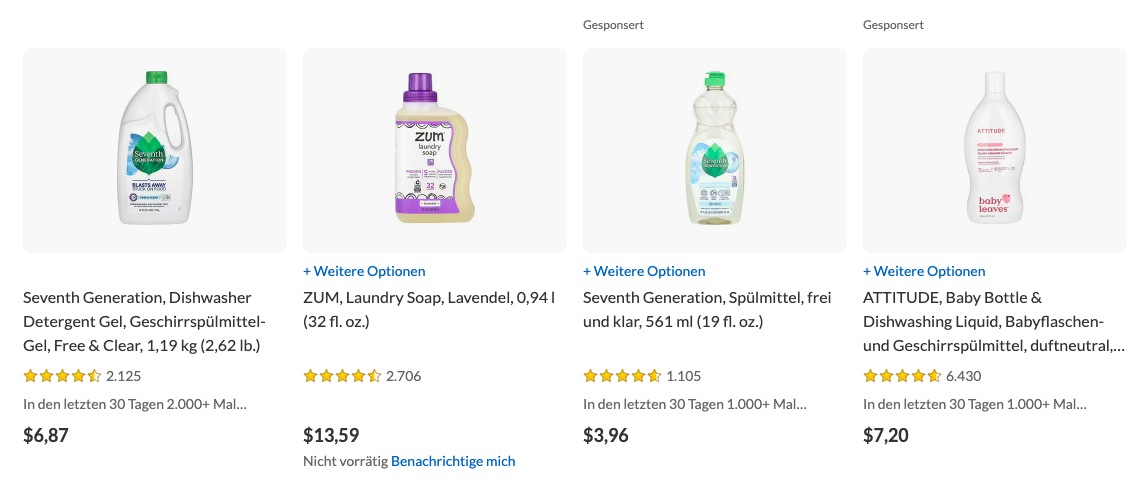The width and height of the screenshot is (1147, 495).
Task: Expand Weitere Optionen under ZUM Laundry Soap
Action: [x=364, y=271]
